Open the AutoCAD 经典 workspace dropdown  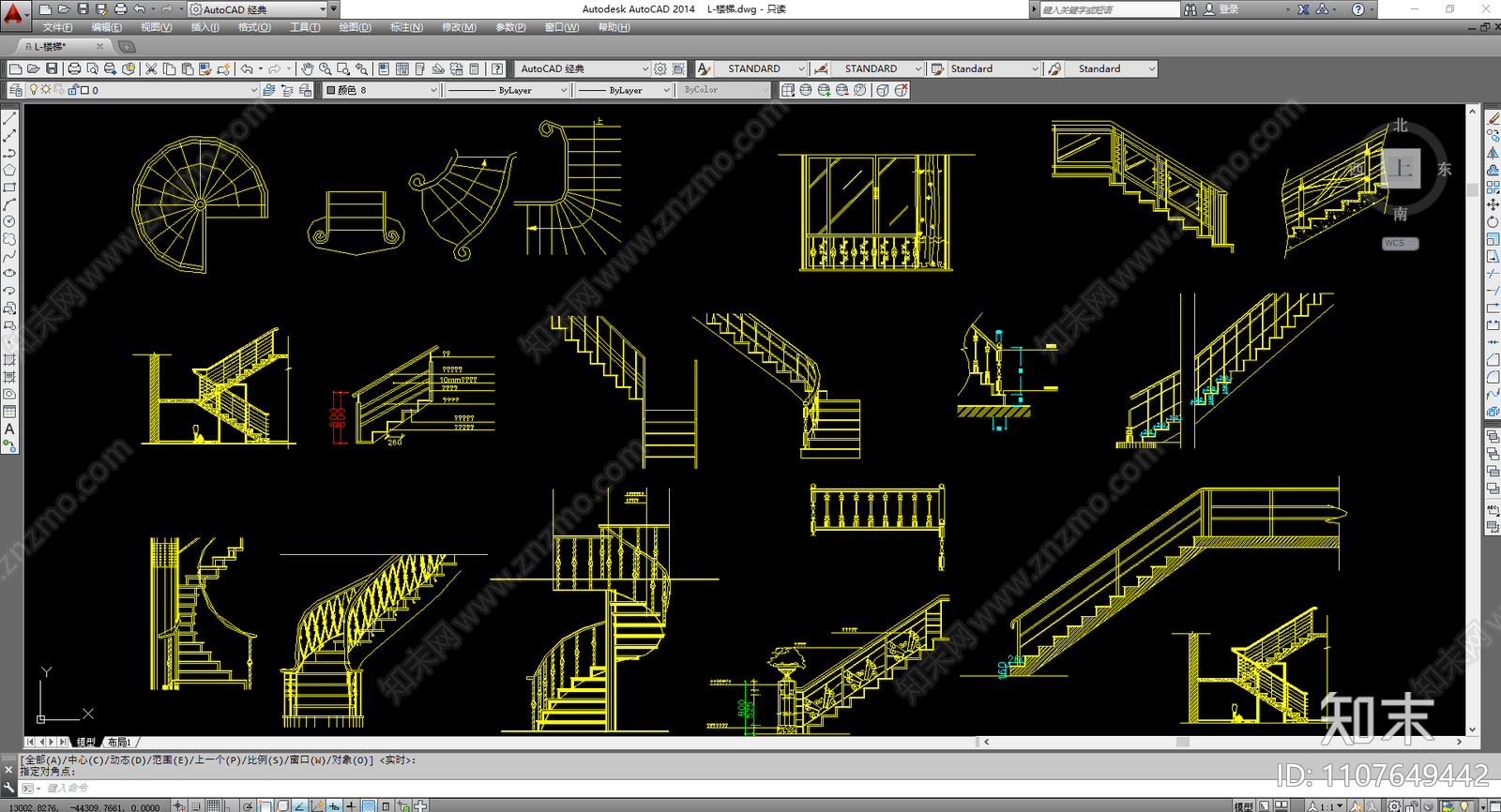[x=582, y=68]
